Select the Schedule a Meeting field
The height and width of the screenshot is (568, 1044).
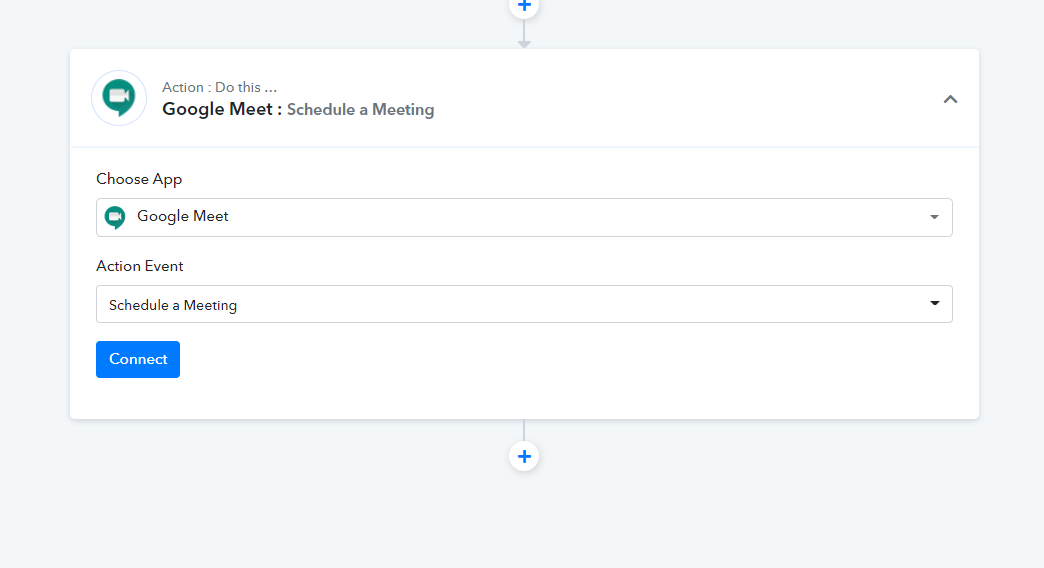click(524, 304)
